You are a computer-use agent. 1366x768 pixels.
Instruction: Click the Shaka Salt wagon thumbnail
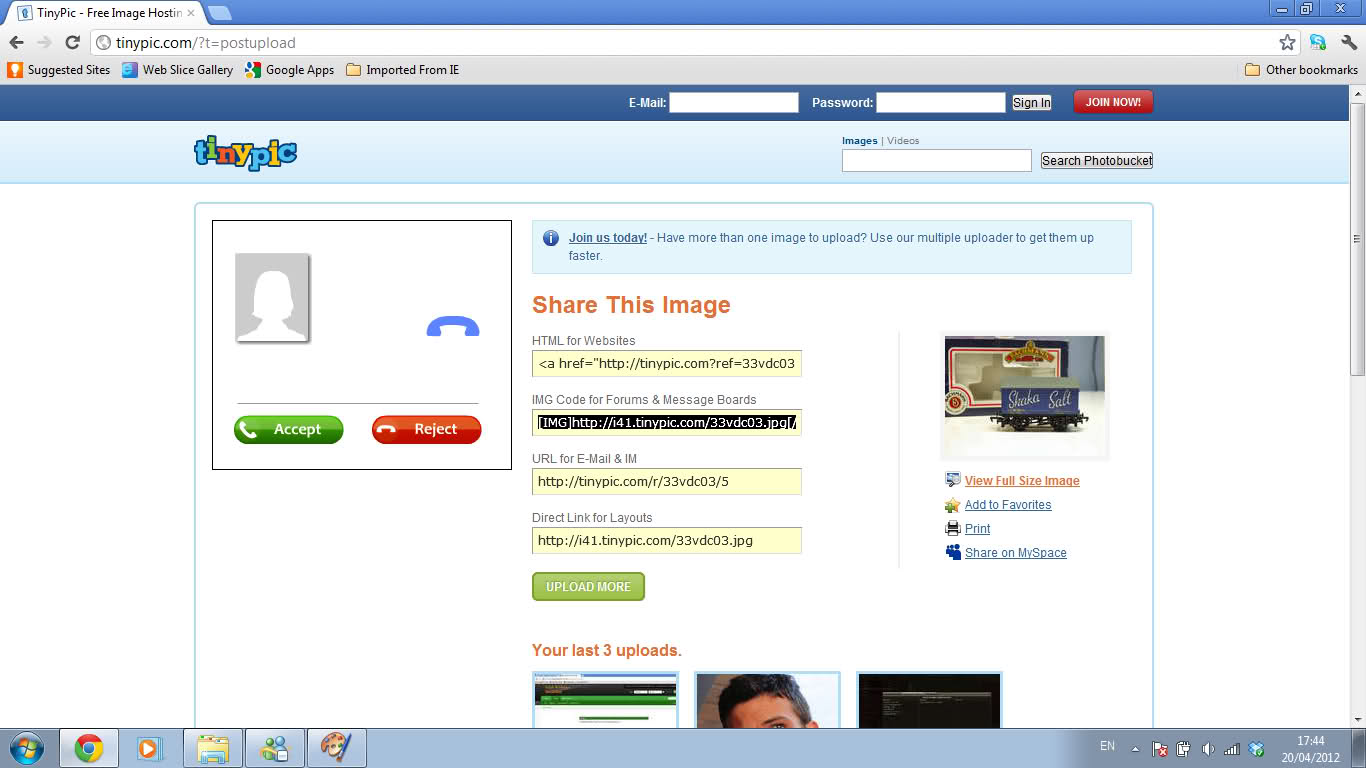1024,396
